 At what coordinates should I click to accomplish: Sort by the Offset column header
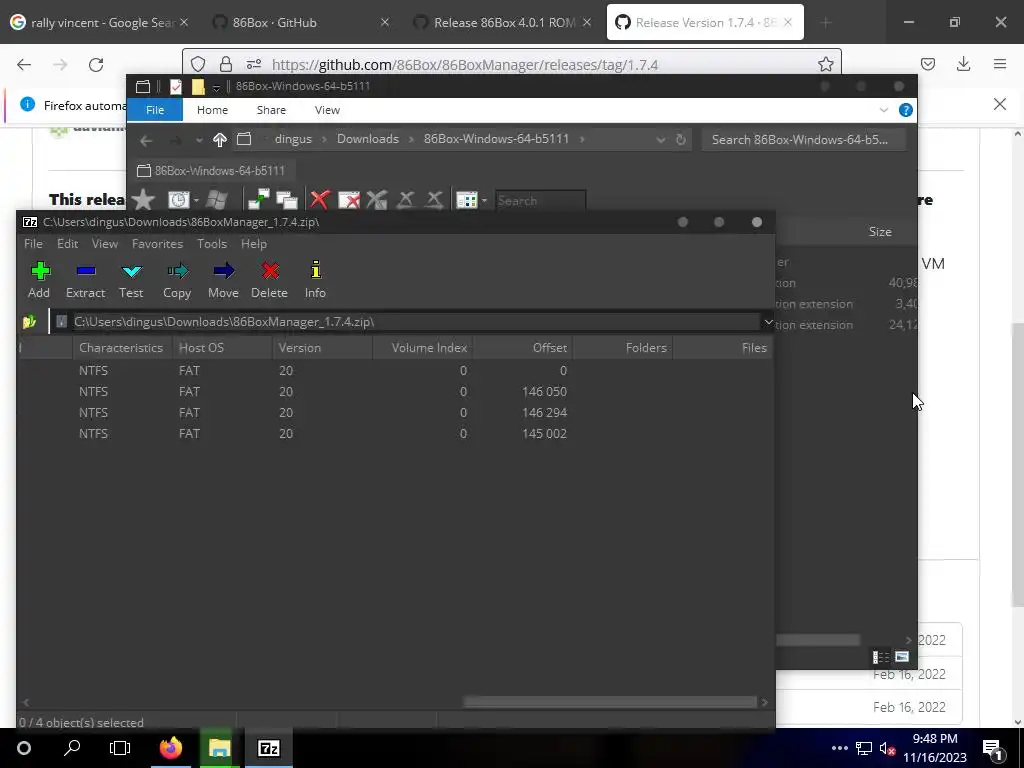coord(523,348)
